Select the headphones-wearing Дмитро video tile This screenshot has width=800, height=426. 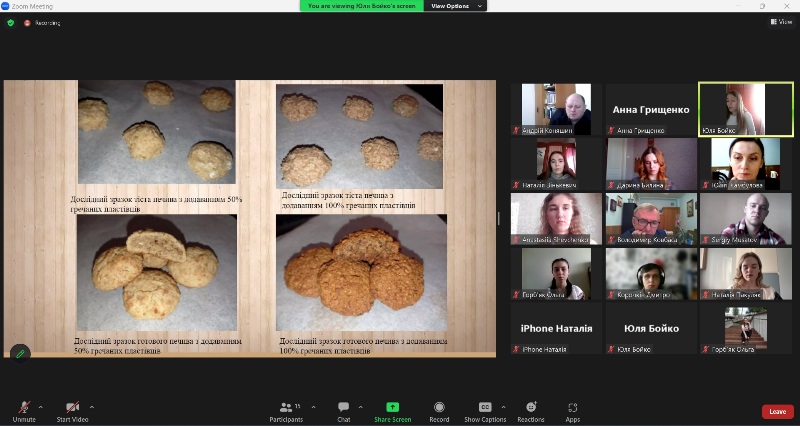(x=651, y=273)
